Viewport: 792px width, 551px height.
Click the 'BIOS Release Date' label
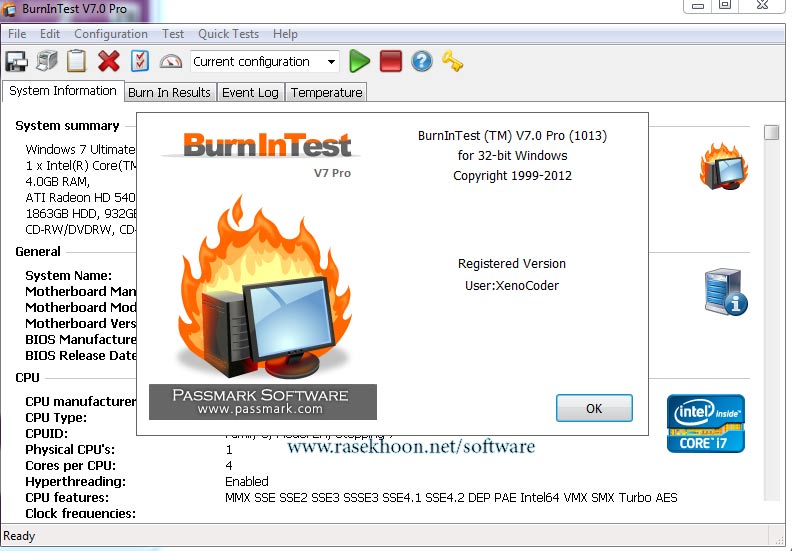81,356
